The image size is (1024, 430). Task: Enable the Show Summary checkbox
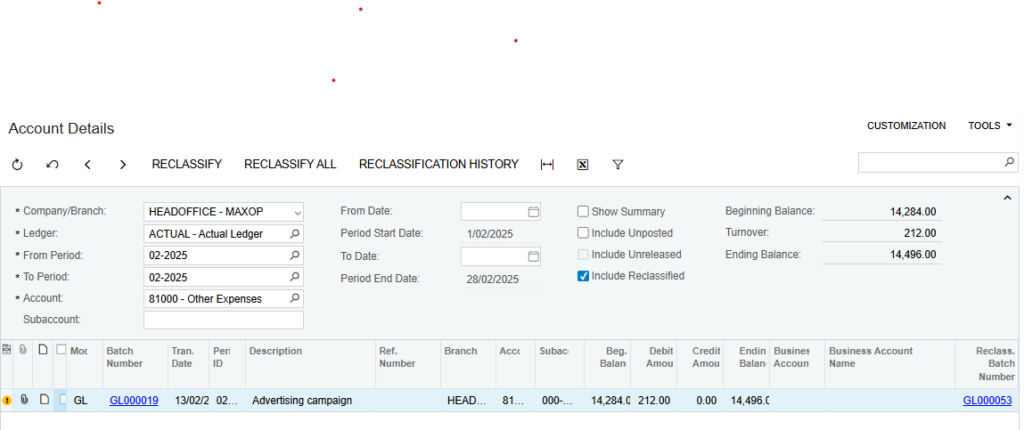pos(583,212)
